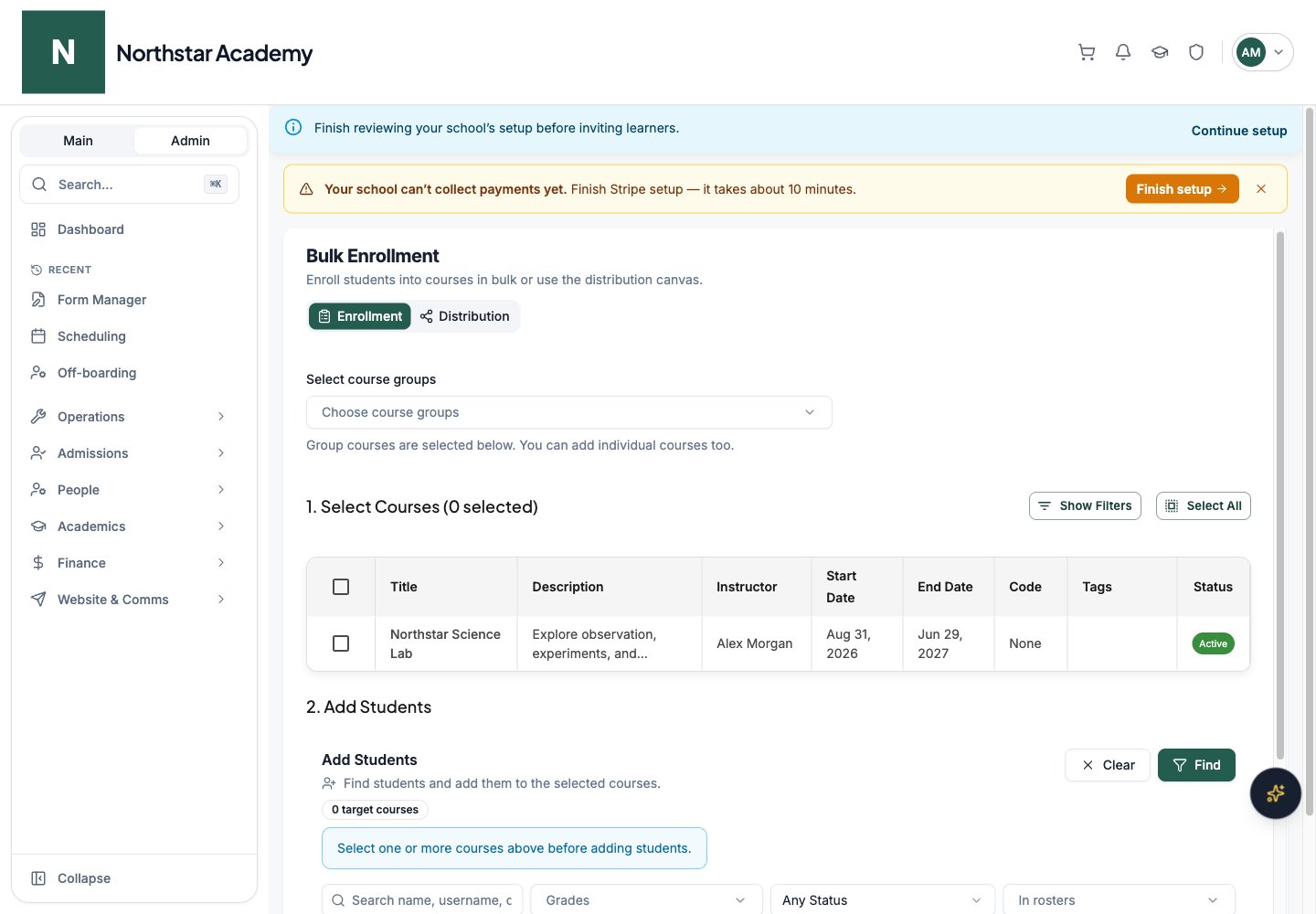The image size is (1316, 914).
Task: Open the shopping cart icon
Action: click(1087, 52)
